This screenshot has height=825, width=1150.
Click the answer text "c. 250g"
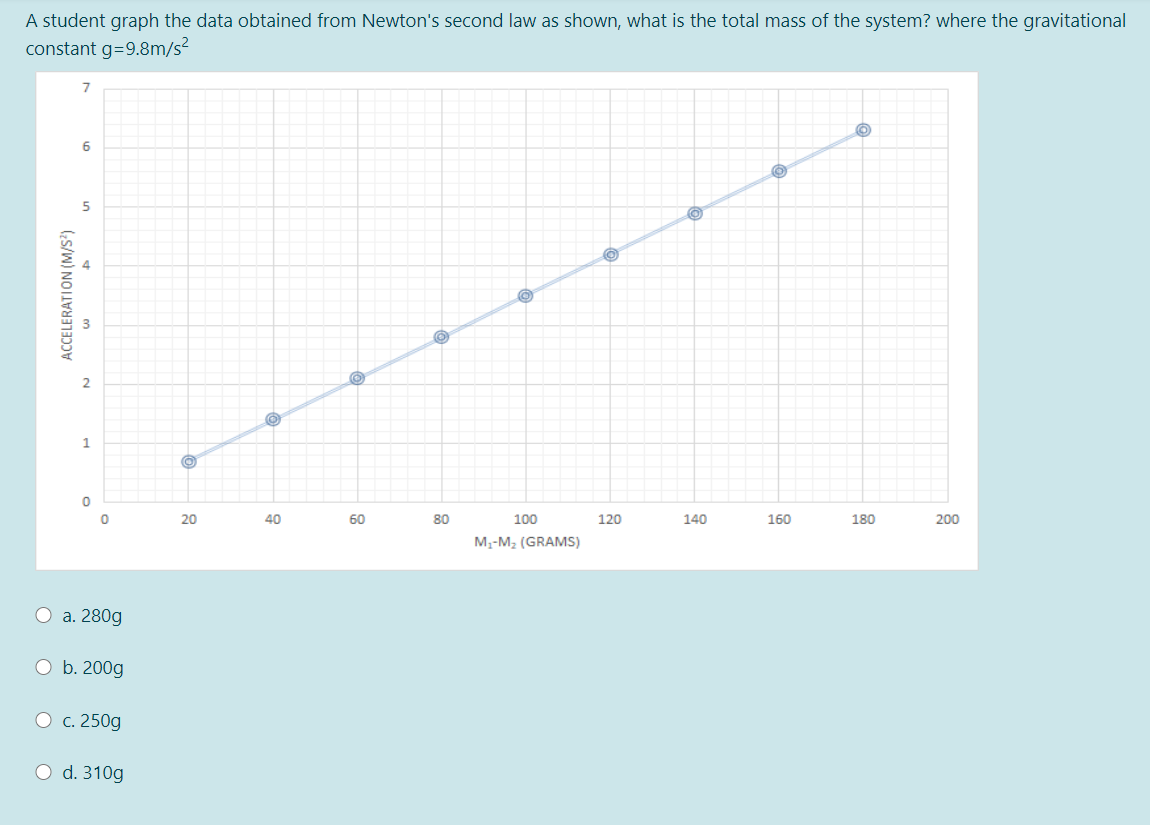pos(92,721)
